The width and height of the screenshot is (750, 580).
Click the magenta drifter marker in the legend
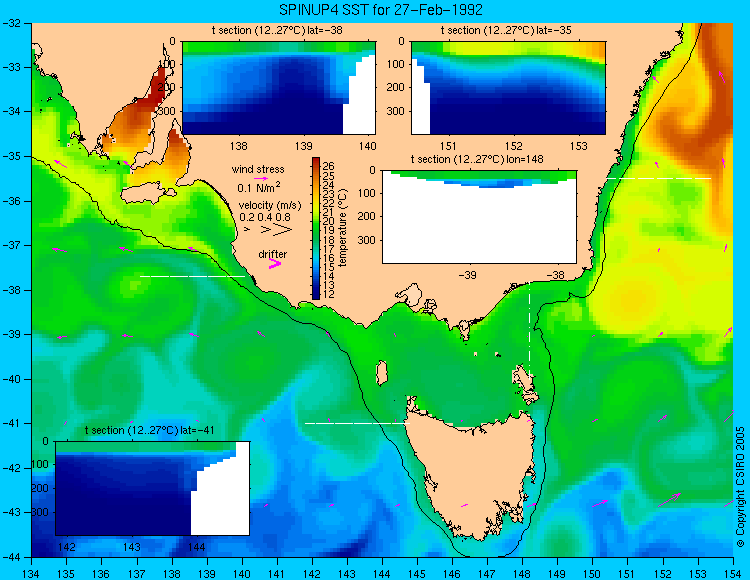pos(275,263)
